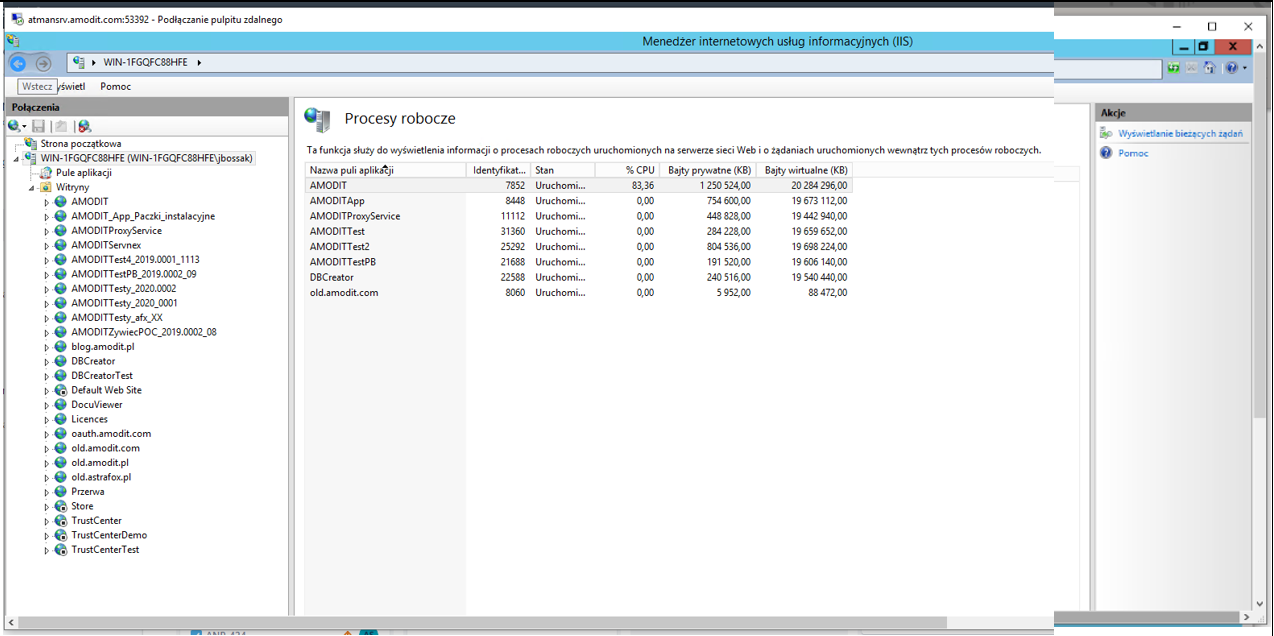Expand the AMODITTesty_afx_XX site node

(46, 318)
